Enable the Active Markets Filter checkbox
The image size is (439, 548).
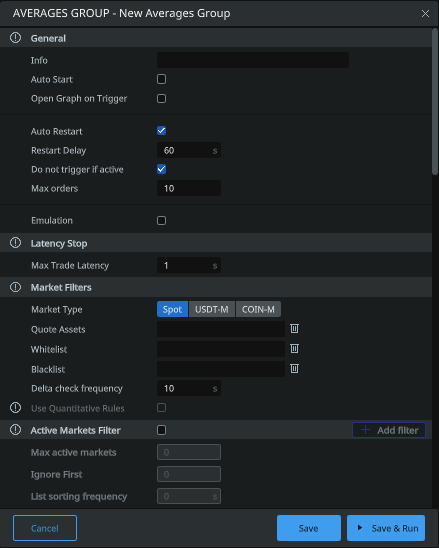click(x=161, y=430)
